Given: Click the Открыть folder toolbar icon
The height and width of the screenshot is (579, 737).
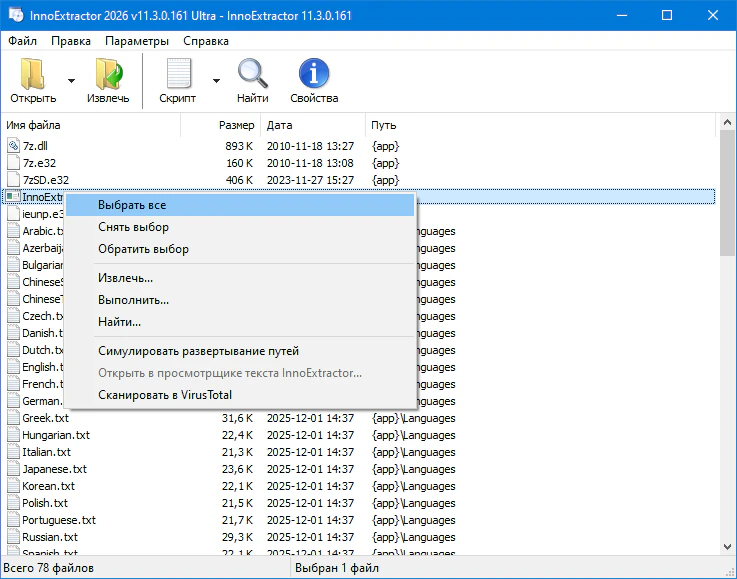Looking at the screenshot, I should (33, 75).
